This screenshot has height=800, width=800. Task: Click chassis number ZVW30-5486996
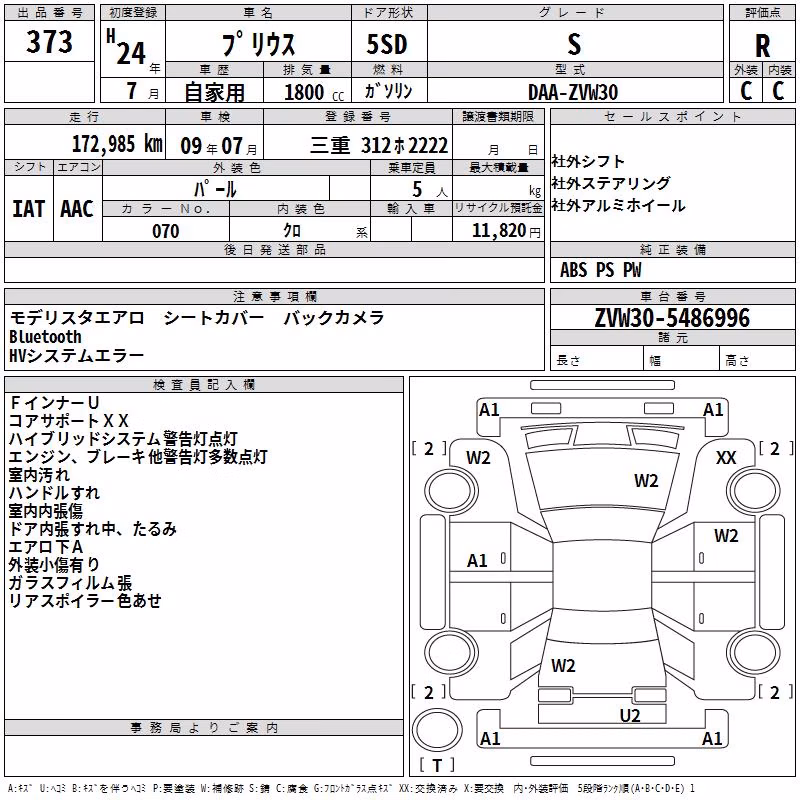(672, 318)
